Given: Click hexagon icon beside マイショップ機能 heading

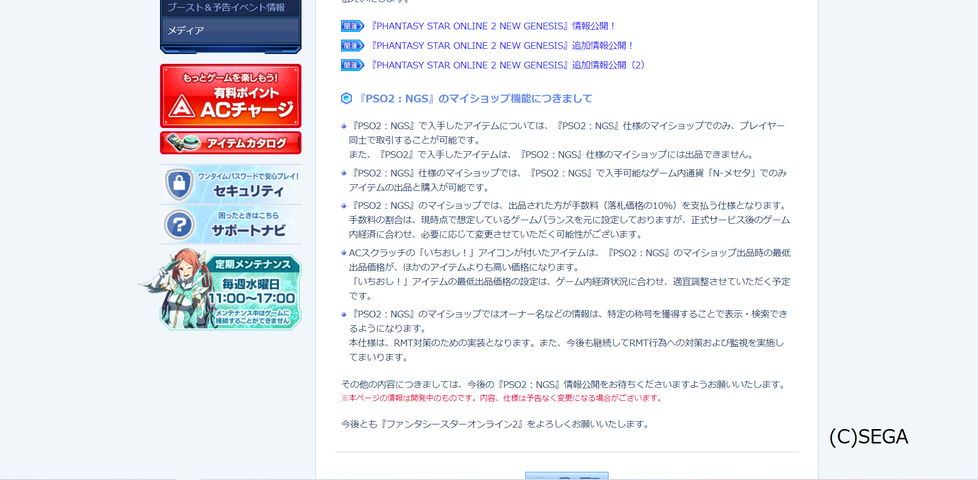Looking at the screenshot, I should 346,98.
